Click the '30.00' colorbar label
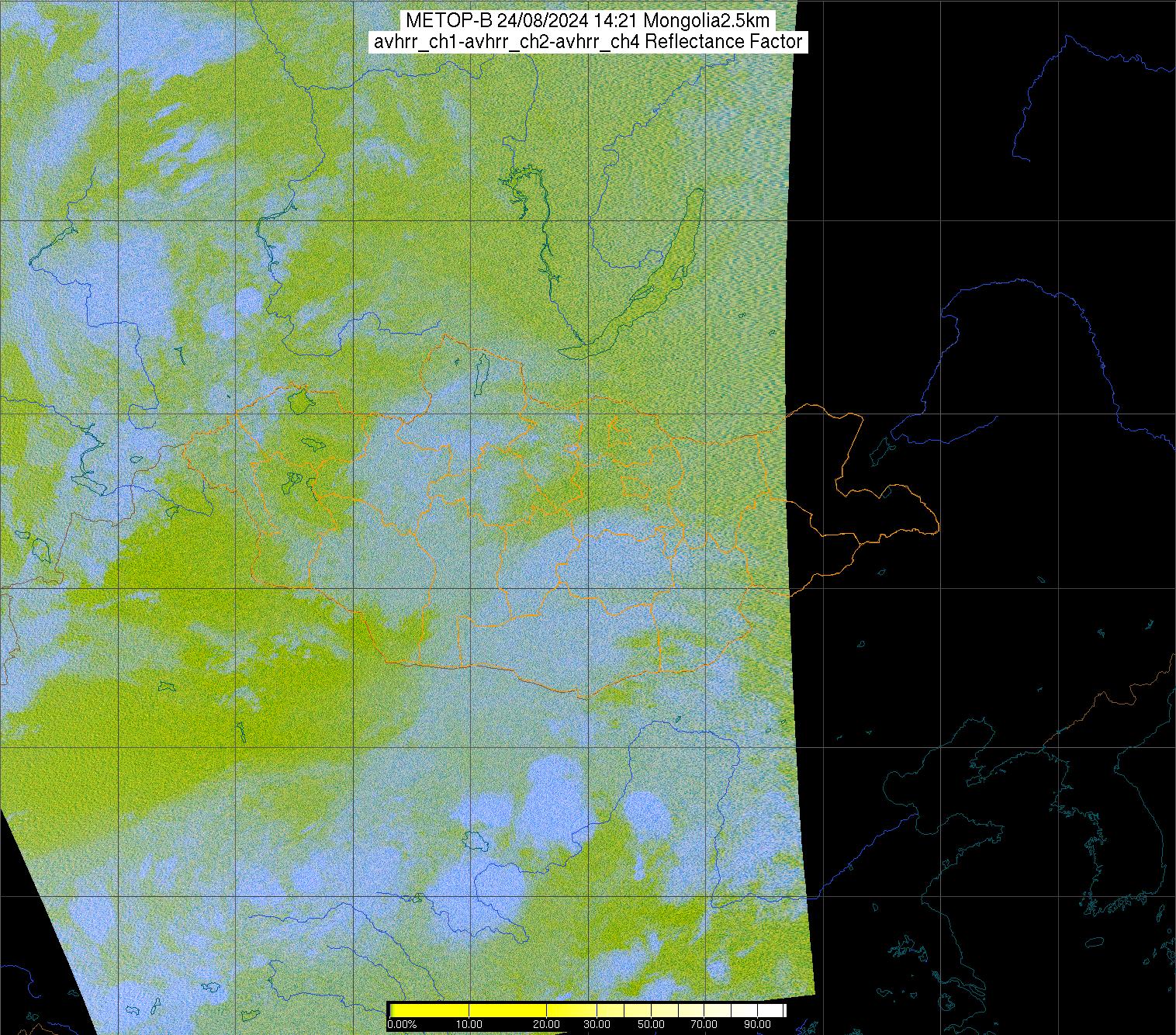The height and width of the screenshot is (1035, 1176). [x=596, y=1024]
